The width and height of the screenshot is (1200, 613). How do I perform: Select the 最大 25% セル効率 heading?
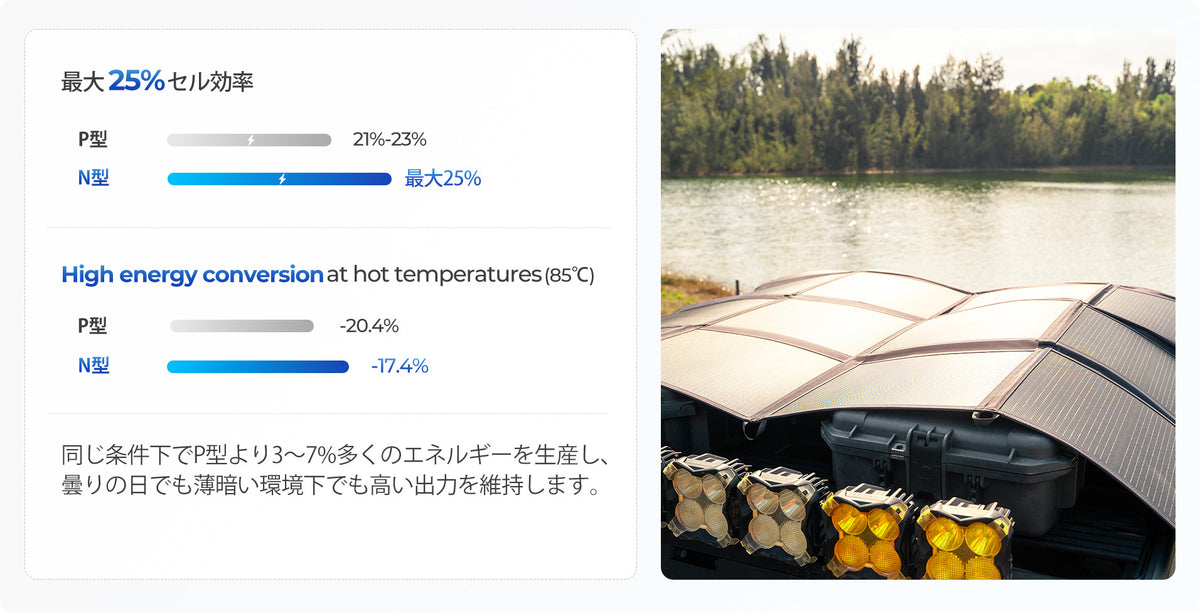[157, 81]
